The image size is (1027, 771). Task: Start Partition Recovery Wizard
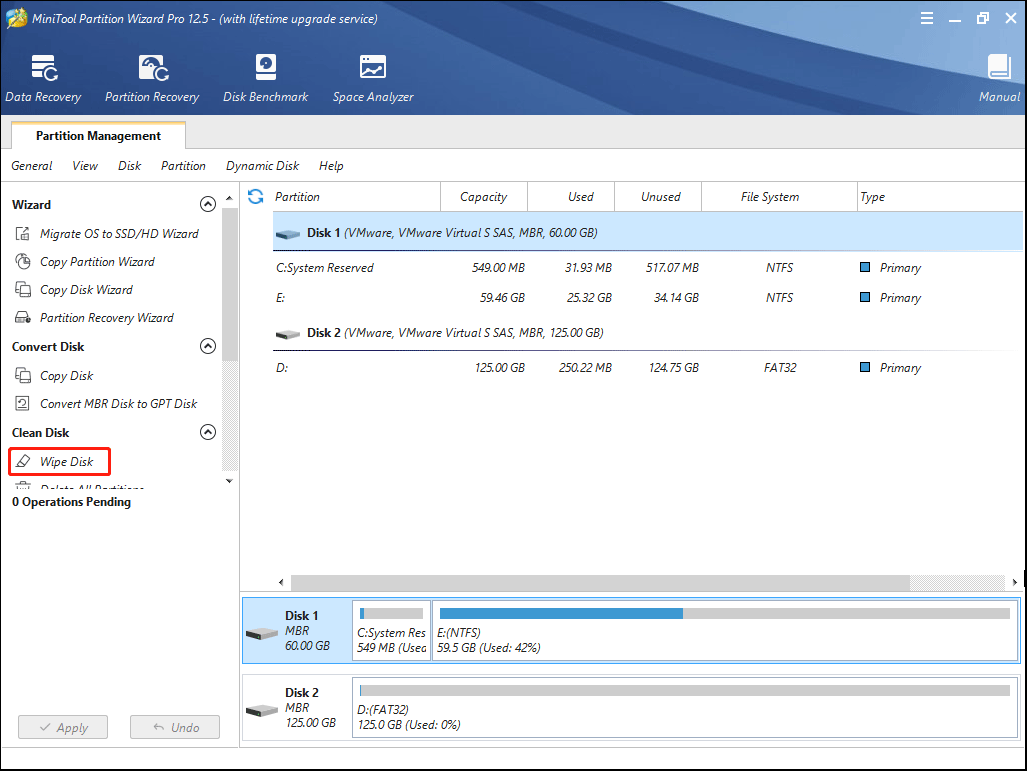[107, 318]
